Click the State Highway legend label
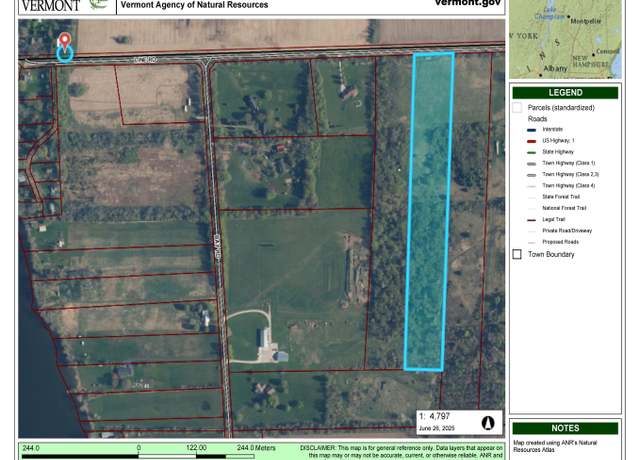This screenshot has width=640, height=460. (x=558, y=152)
